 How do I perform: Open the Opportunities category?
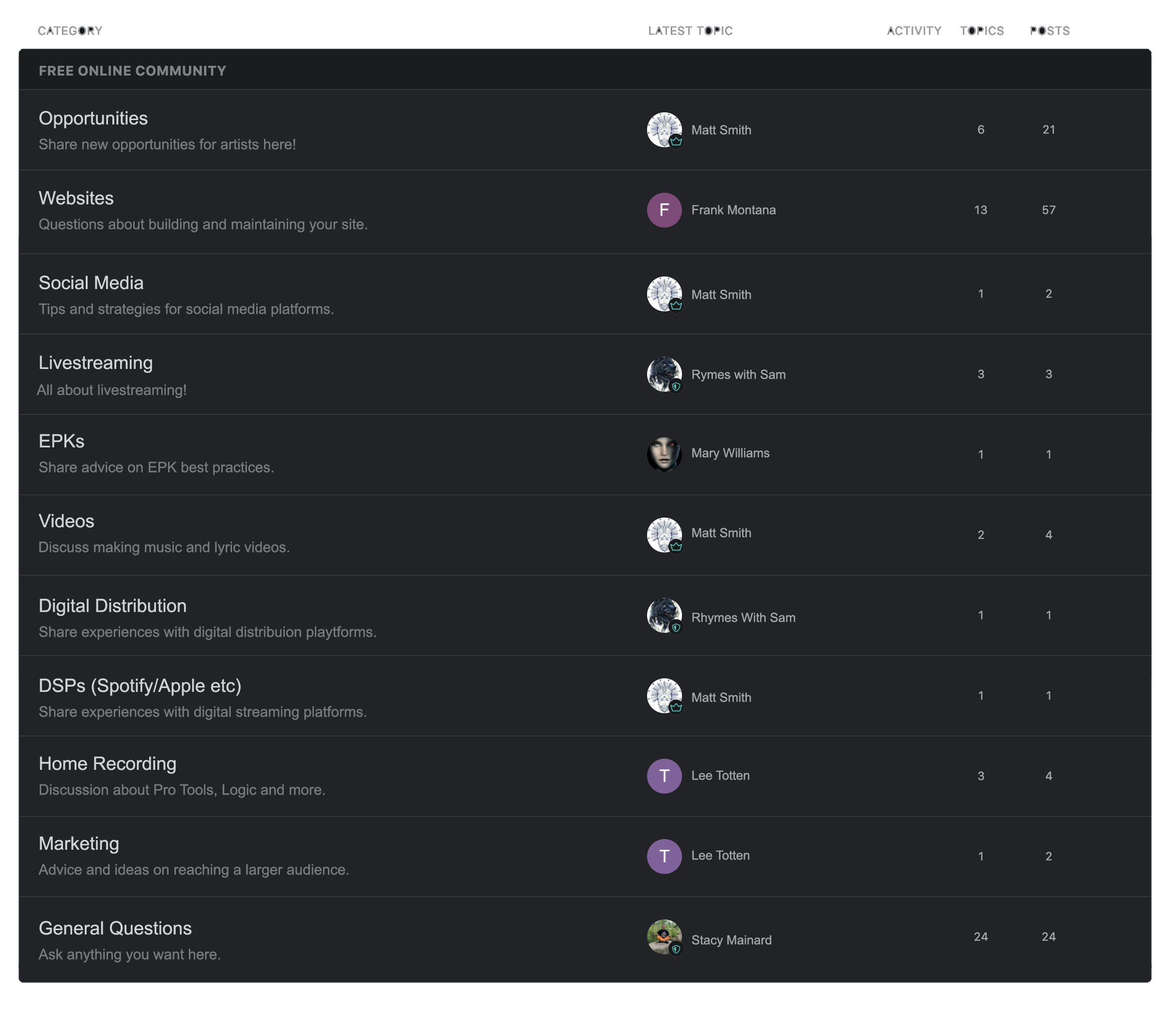pyautogui.click(x=93, y=118)
